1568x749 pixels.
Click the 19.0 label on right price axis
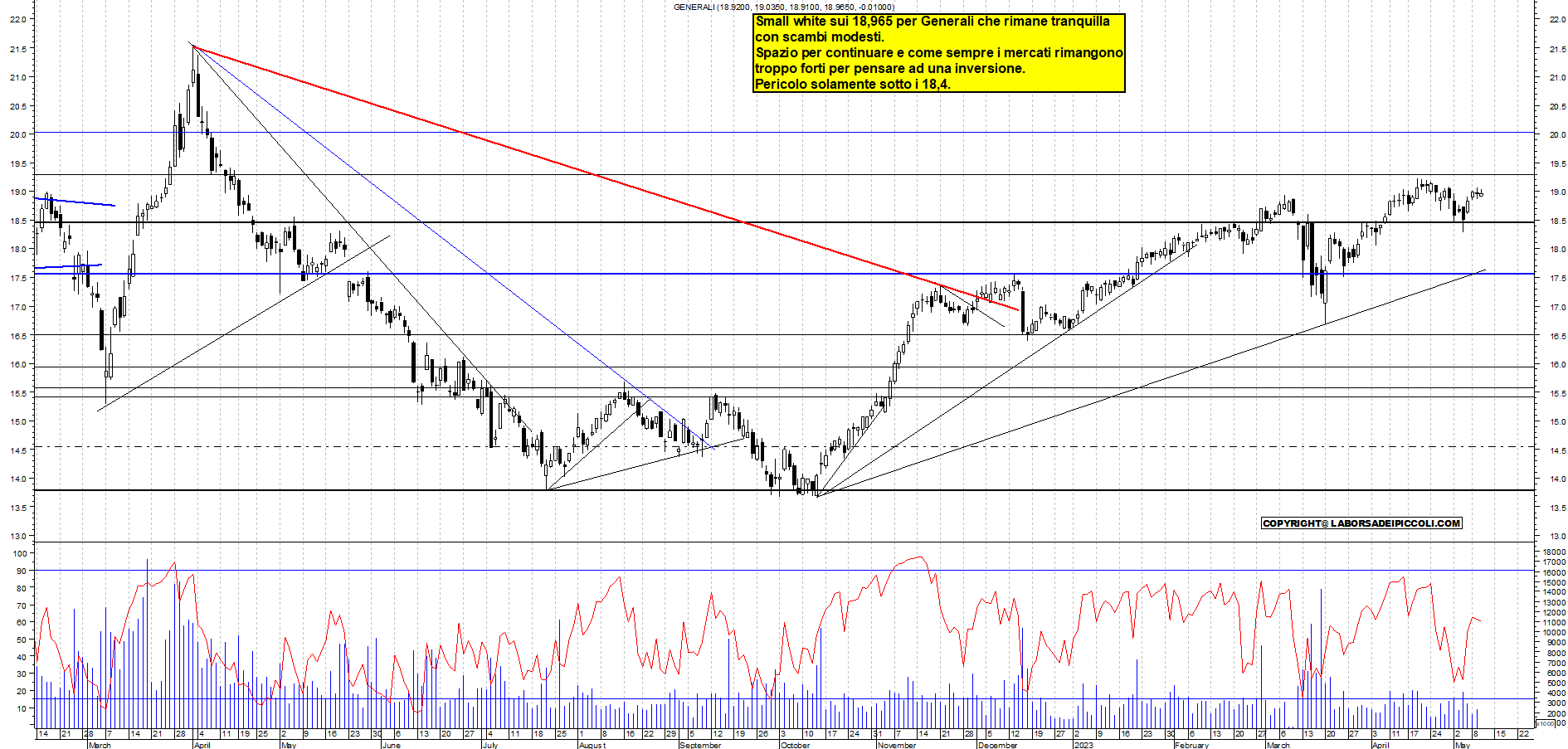click(x=1557, y=192)
